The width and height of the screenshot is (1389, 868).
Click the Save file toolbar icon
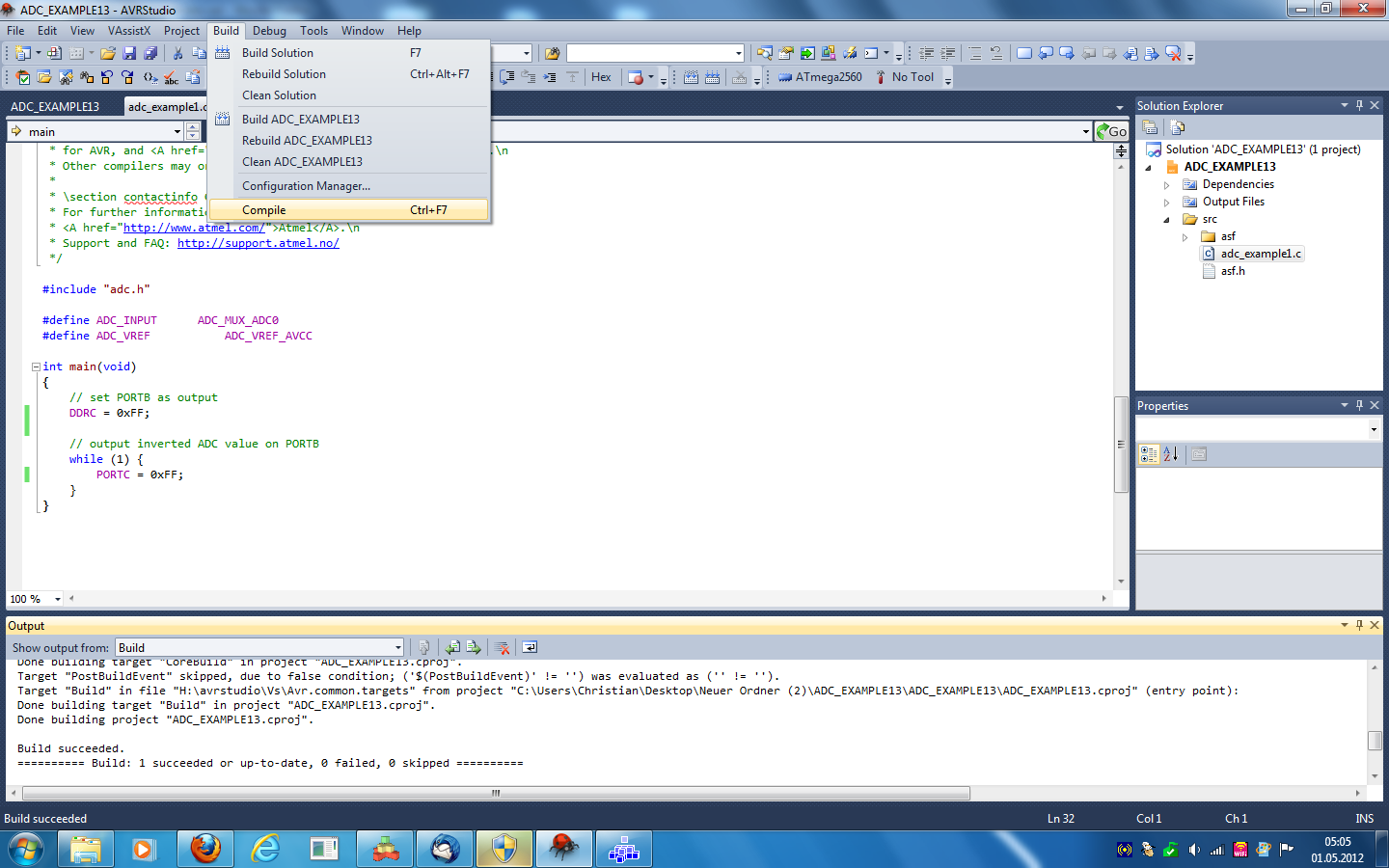pyautogui.click(x=129, y=54)
